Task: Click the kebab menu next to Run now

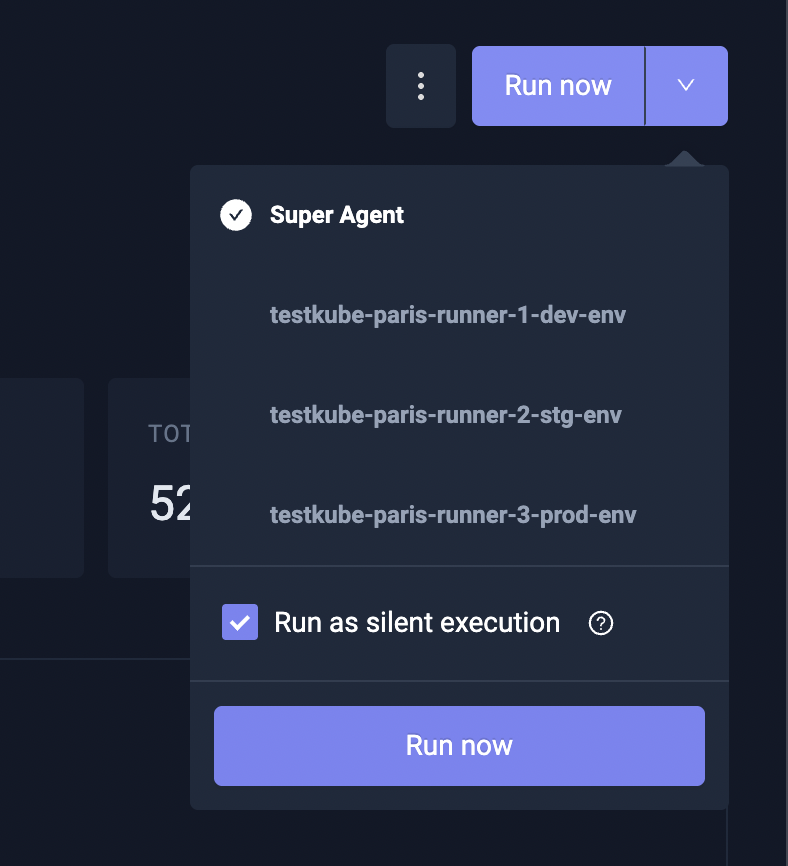Action: pos(420,86)
